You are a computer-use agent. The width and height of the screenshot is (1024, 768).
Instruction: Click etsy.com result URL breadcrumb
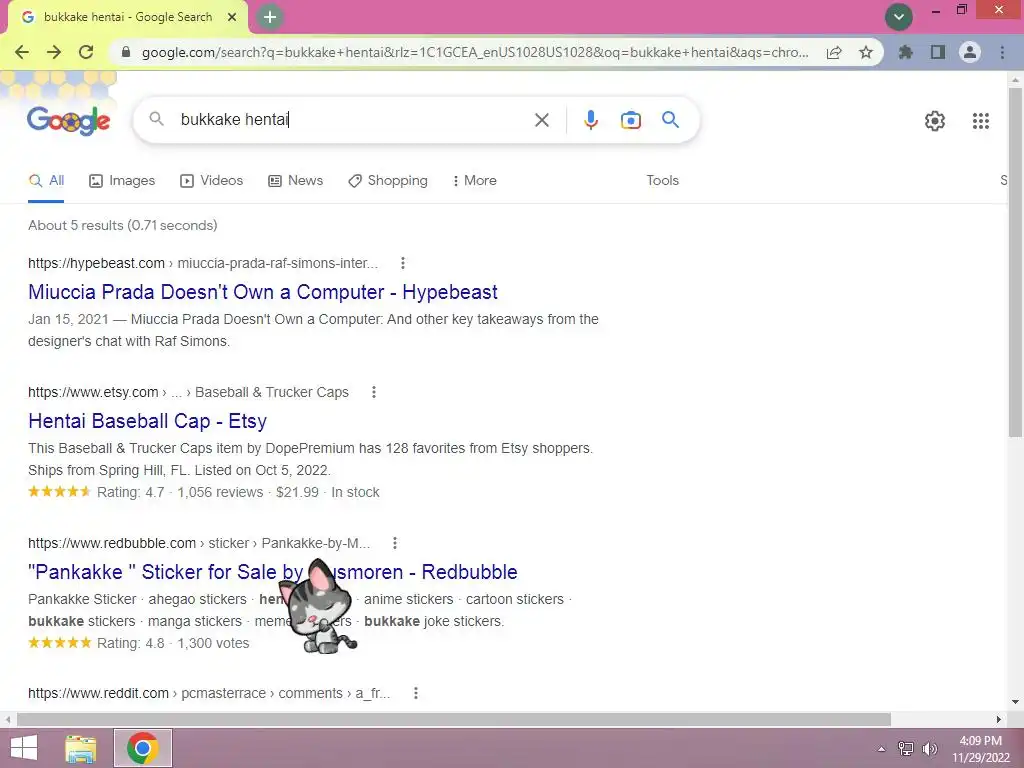(188, 392)
